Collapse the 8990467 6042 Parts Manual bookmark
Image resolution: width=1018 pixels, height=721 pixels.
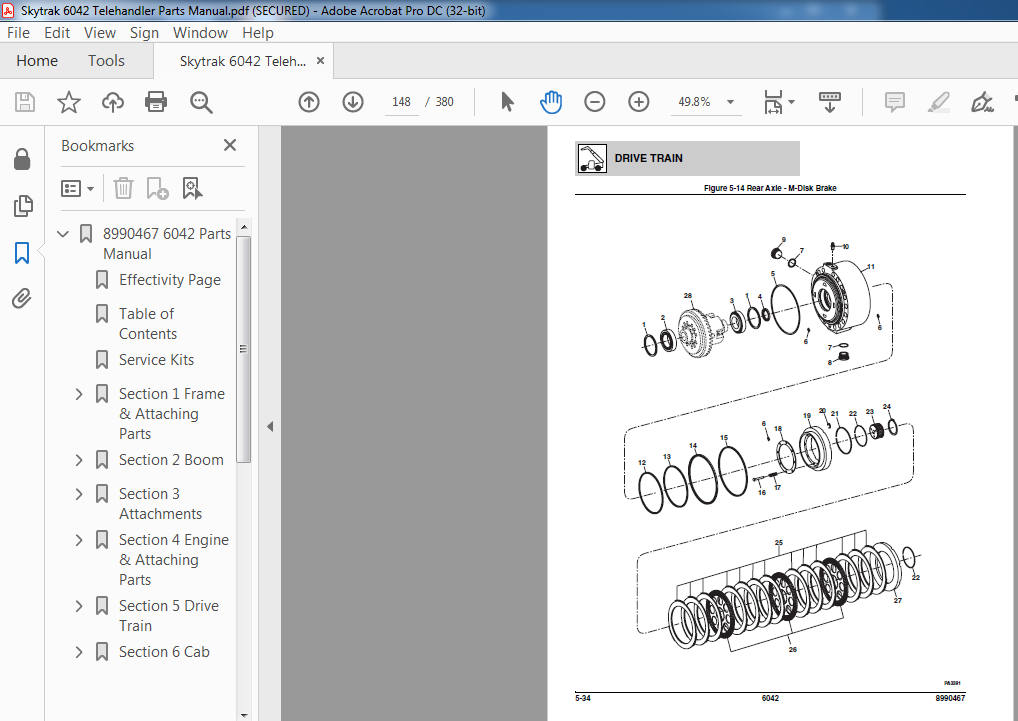click(x=63, y=234)
